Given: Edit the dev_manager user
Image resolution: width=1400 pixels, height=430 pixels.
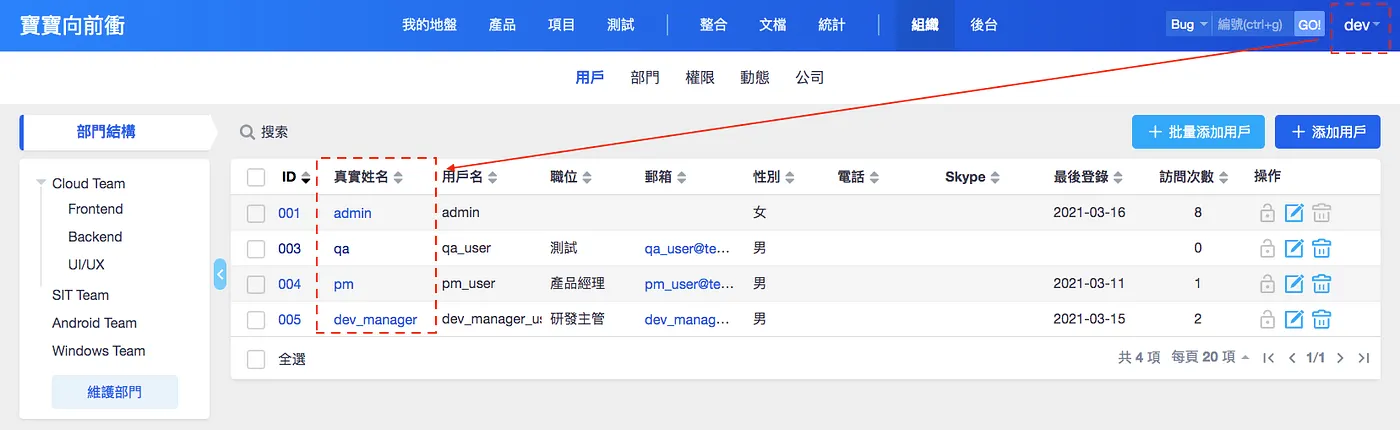Looking at the screenshot, I should (x=1294, y=320).
